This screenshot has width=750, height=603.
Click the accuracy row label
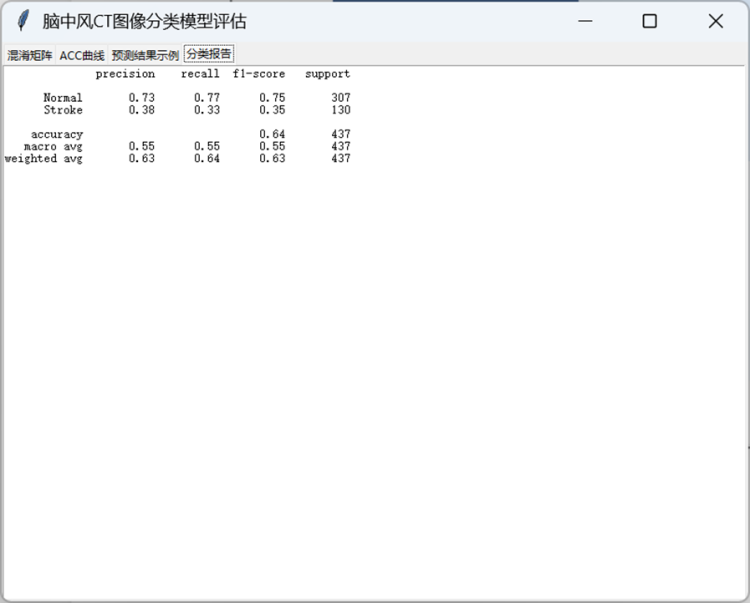pyautogui.click(x=57, y=134)
